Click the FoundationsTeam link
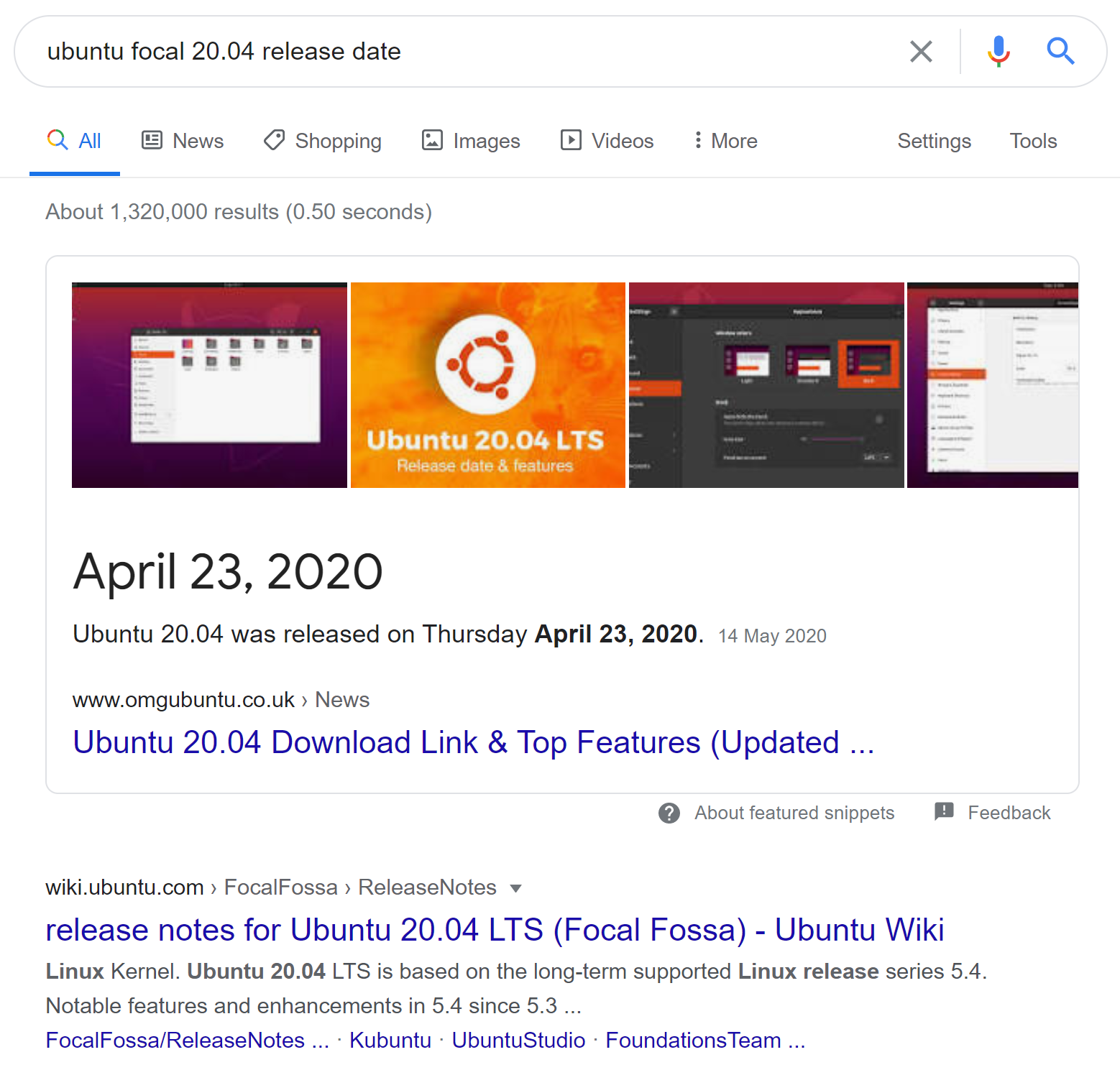The height and width of the screenshot is (1070, 1120). [693, 1040]
